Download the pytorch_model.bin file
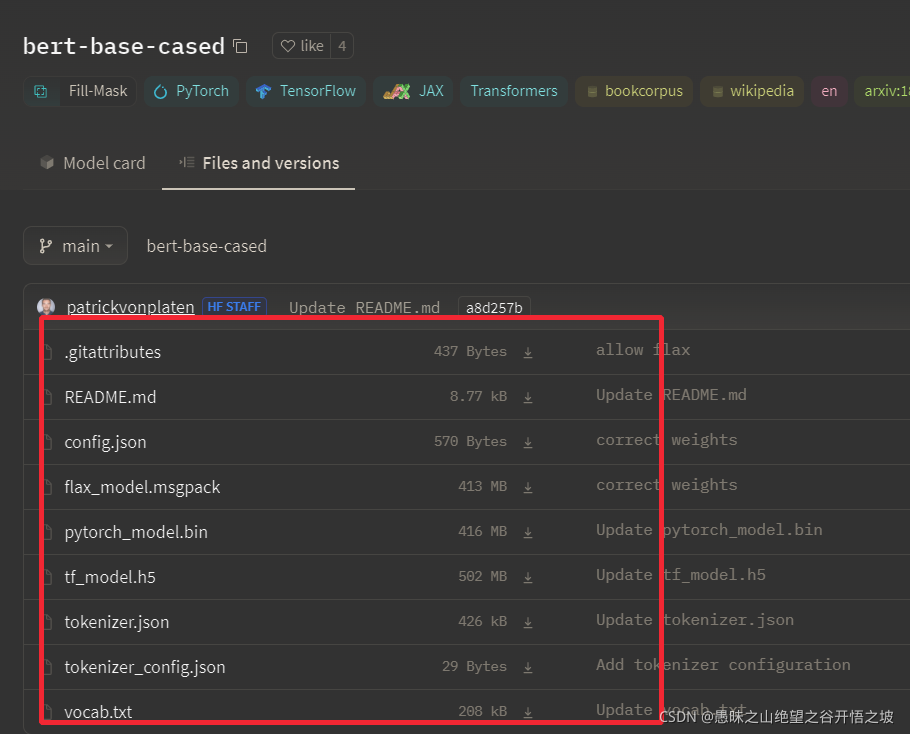Image resolution: width=910 pixels, height=734 pixels. pyautogui.click(x=528, y=532)
